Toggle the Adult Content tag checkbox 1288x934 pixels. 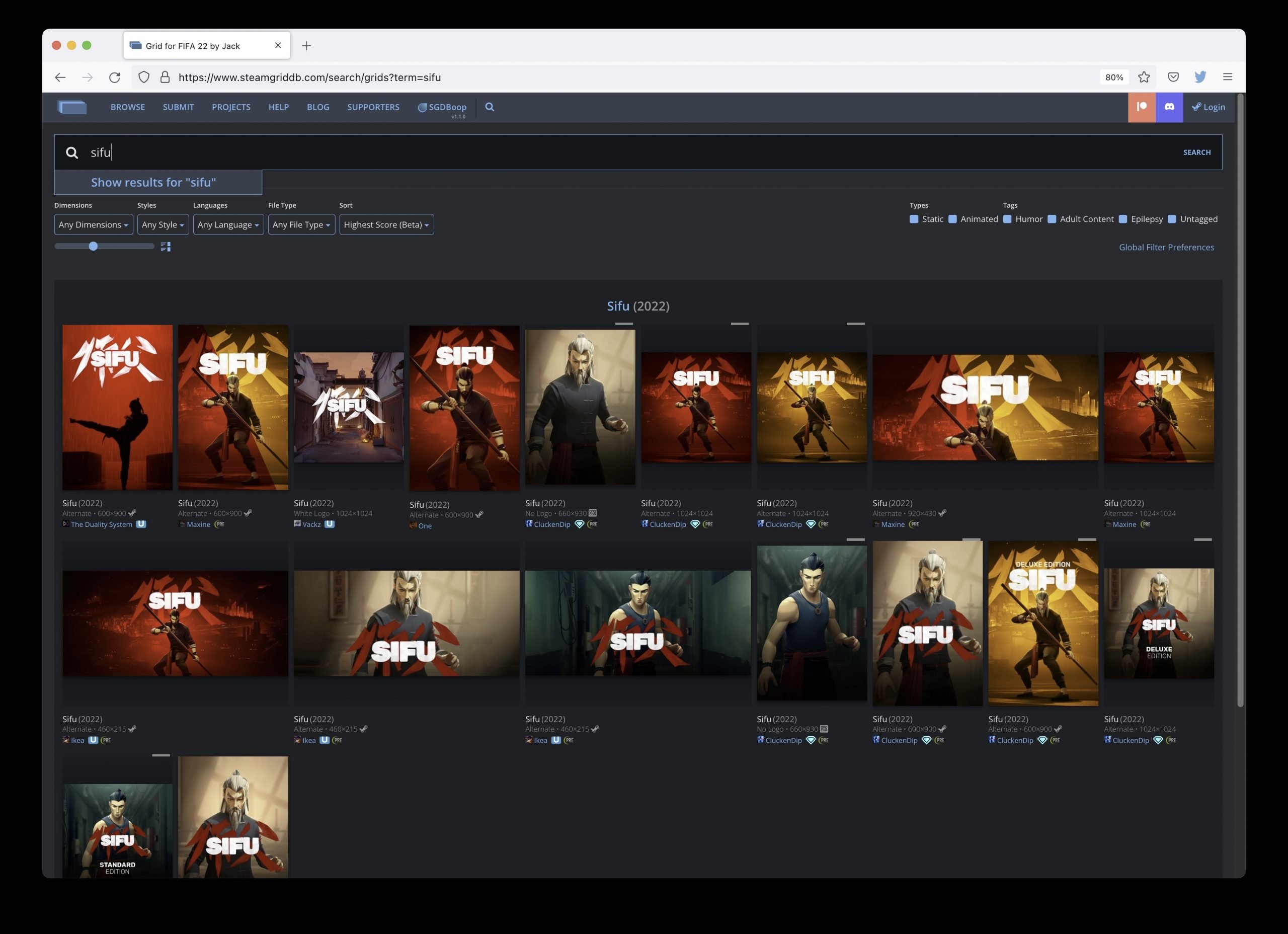(x=1052, y=219)
